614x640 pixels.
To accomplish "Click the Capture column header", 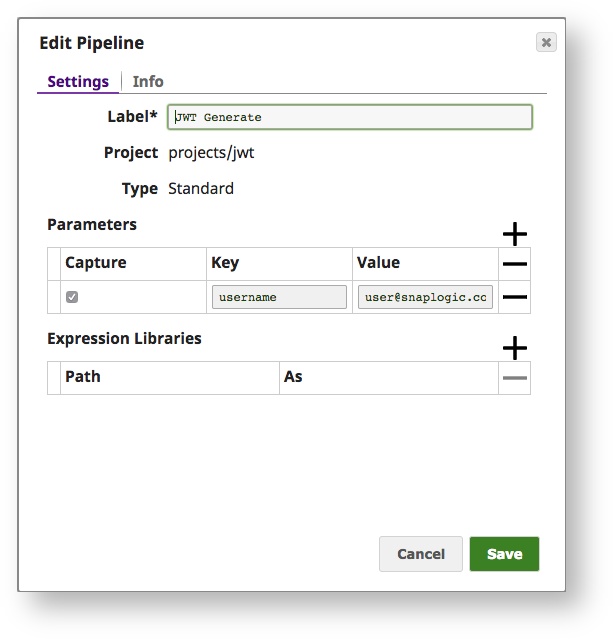I will pyautogui.click(x=96, y=263).
